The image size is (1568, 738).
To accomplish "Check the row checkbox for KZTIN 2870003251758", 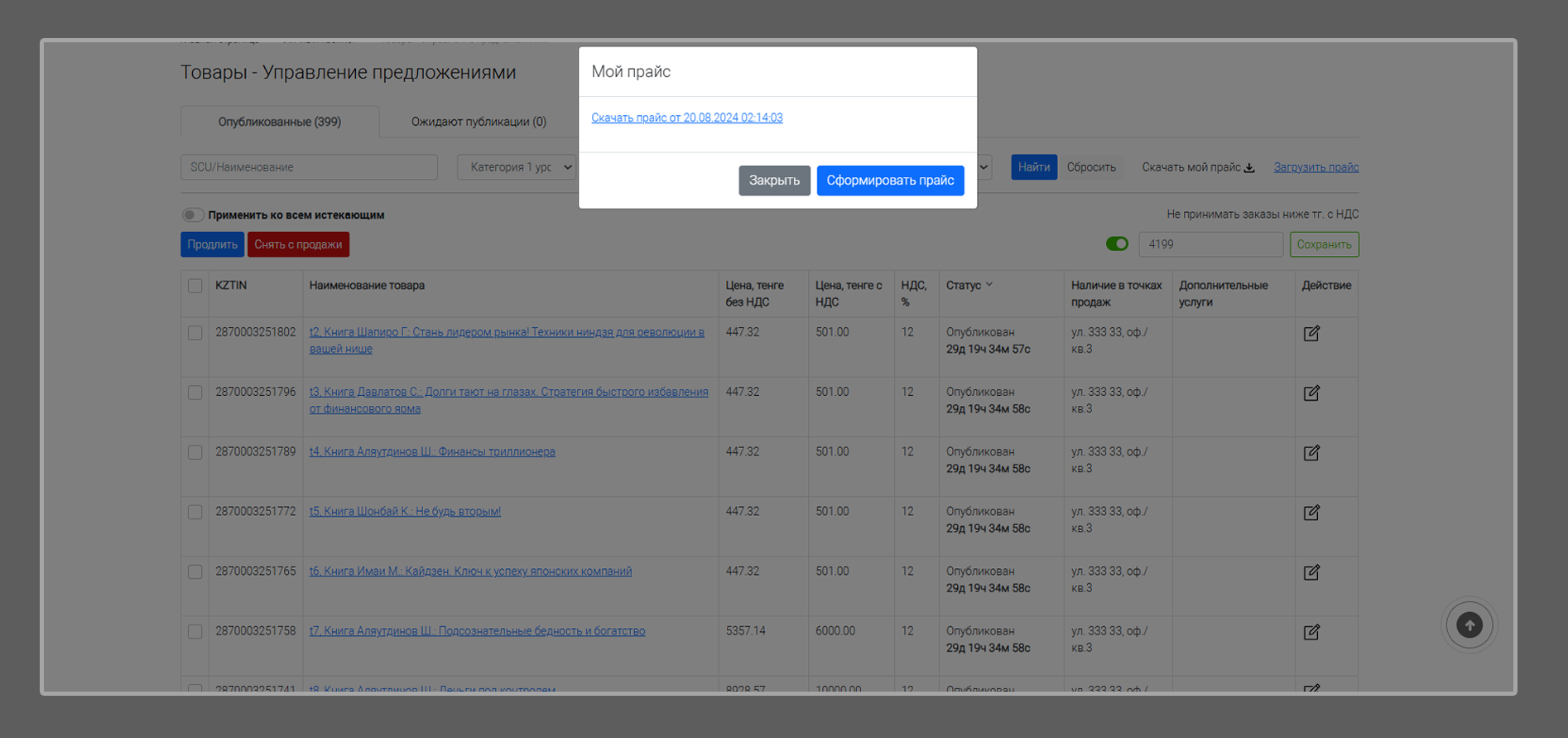I will pyautogui.click(x=195, y=631).
